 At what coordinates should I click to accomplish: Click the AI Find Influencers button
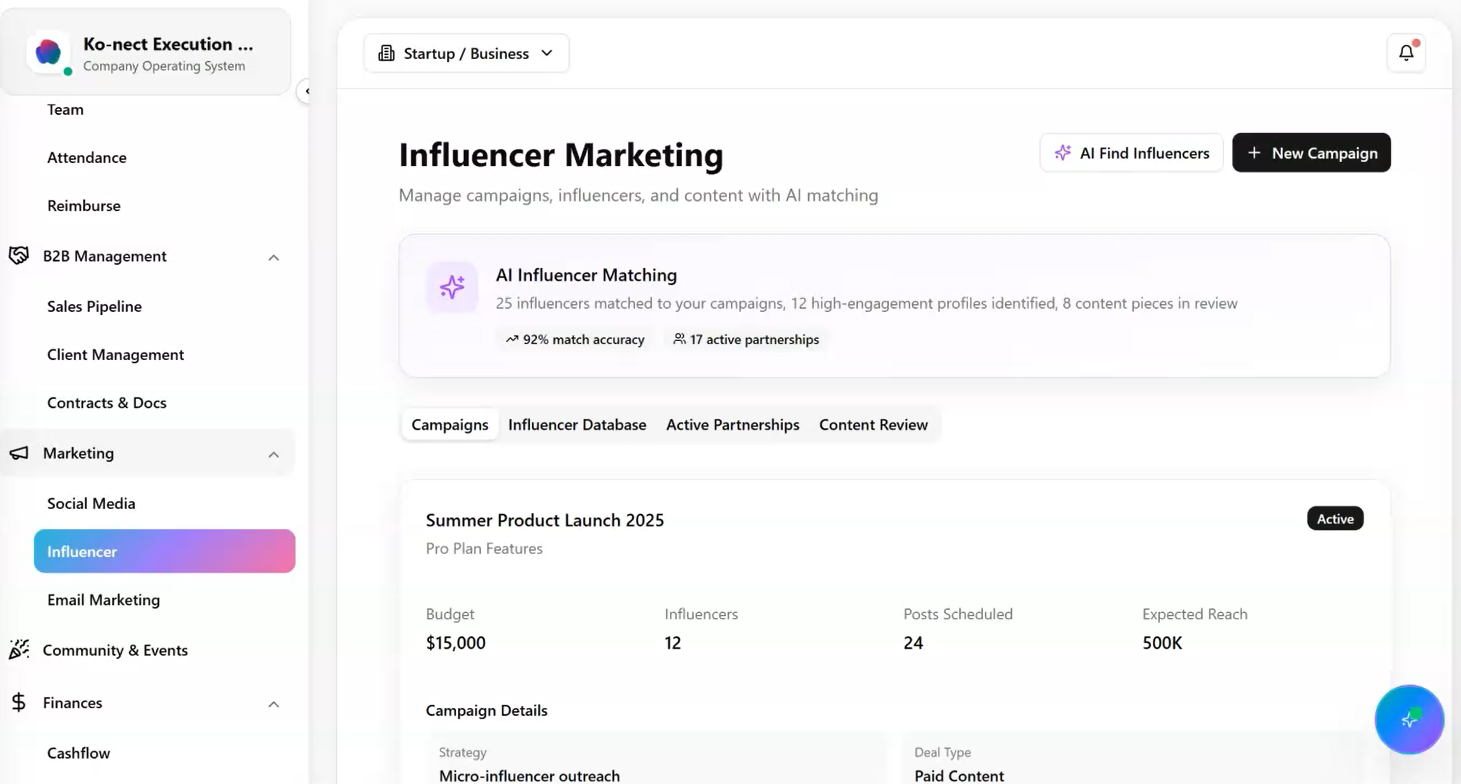(x=1131, y=153)
